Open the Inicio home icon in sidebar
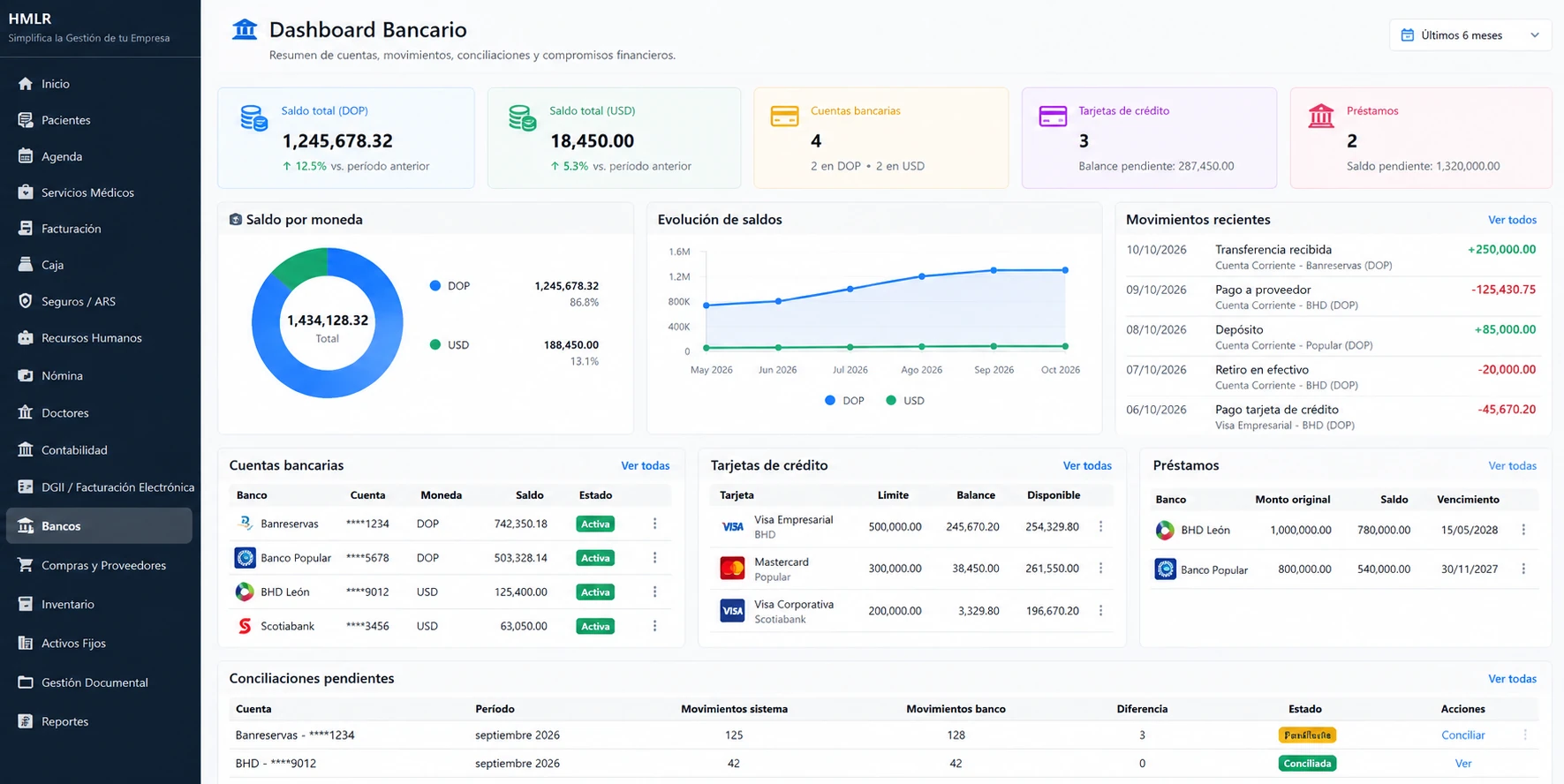This screenshot has width=1564, height=784. [26, 84]
